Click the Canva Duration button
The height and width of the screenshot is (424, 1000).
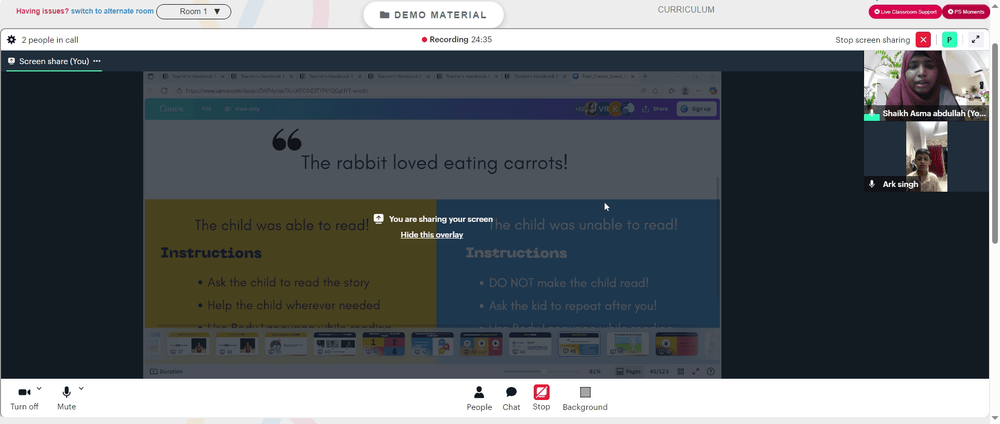pos(166,372)
